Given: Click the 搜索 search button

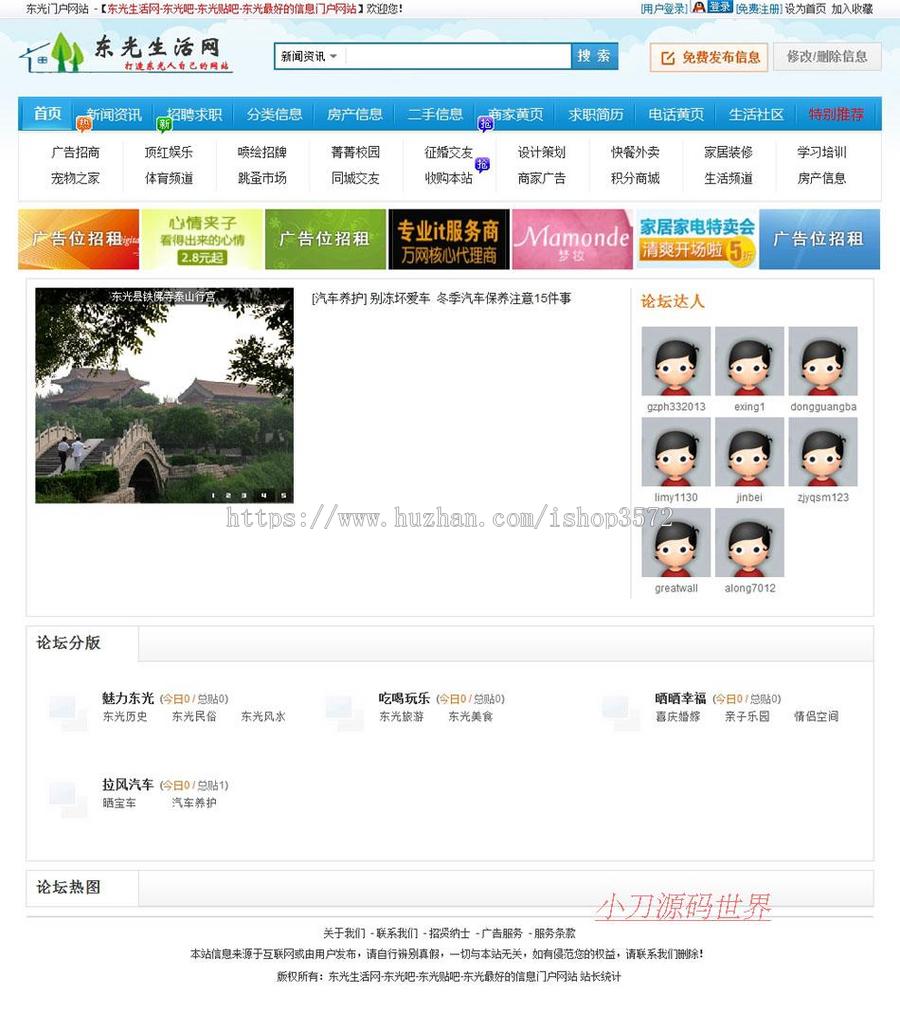Looking at the screenshot, I should point(593,56).
